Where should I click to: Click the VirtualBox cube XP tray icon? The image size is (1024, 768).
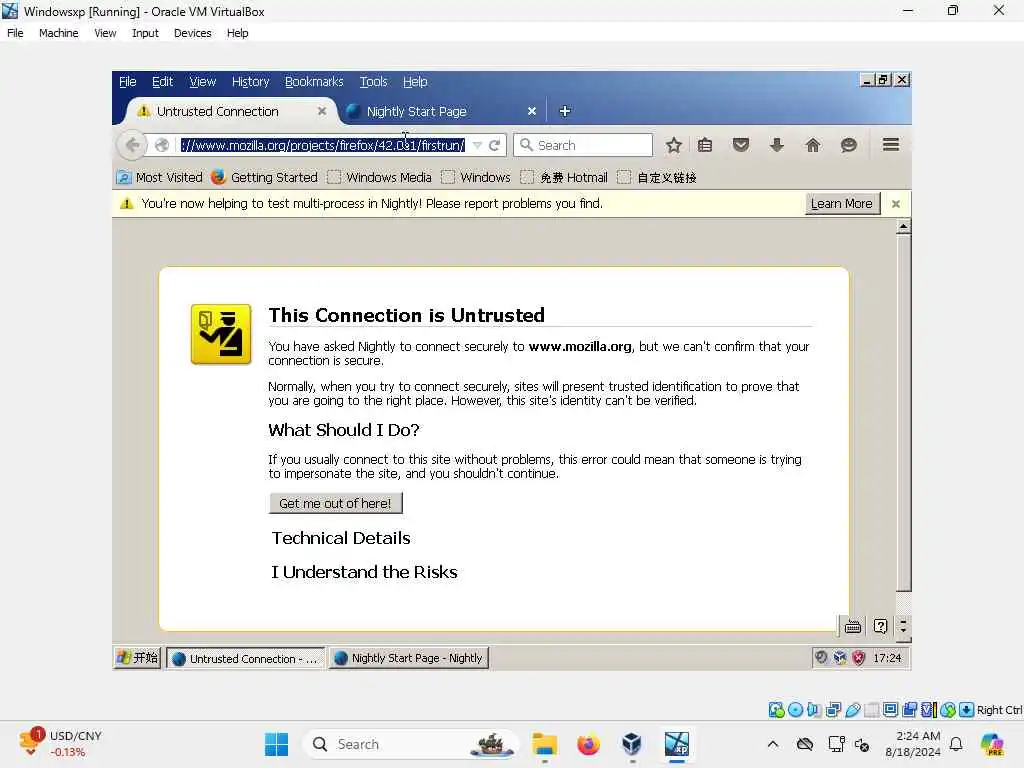[x=840, y=658]
